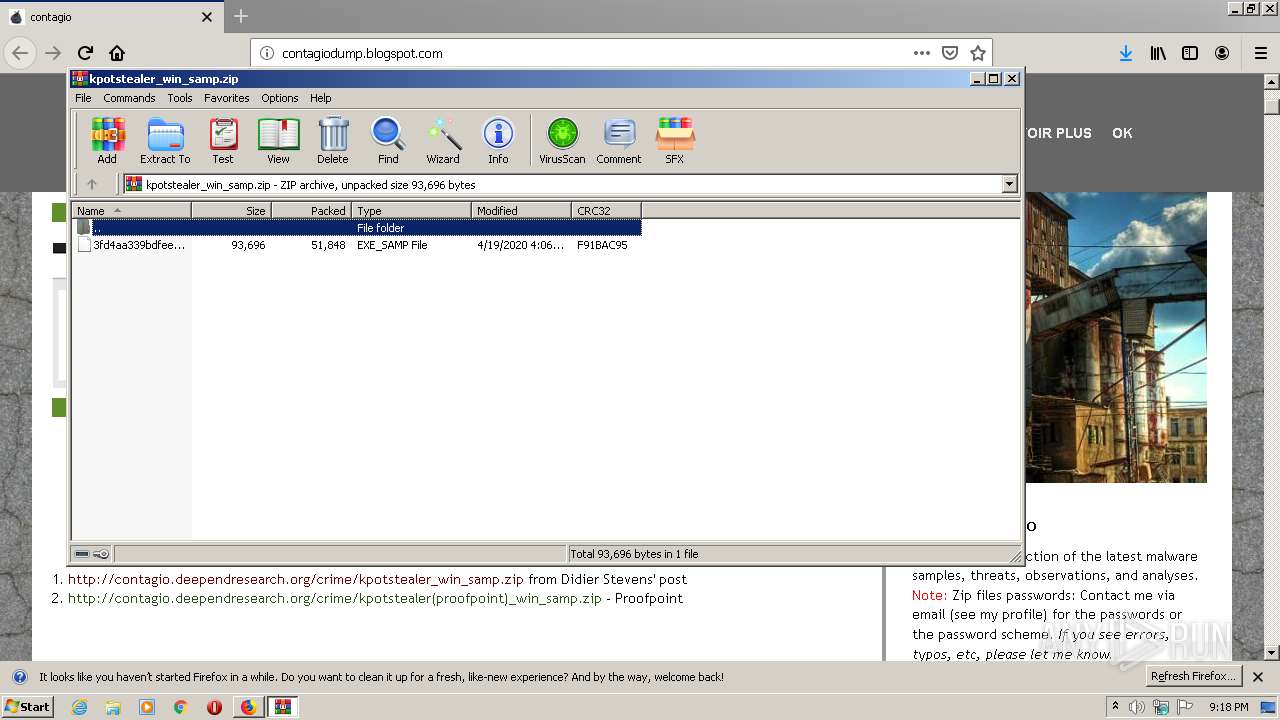
Task: Open Opera from the taskbar
Action: tap(214, 707)
